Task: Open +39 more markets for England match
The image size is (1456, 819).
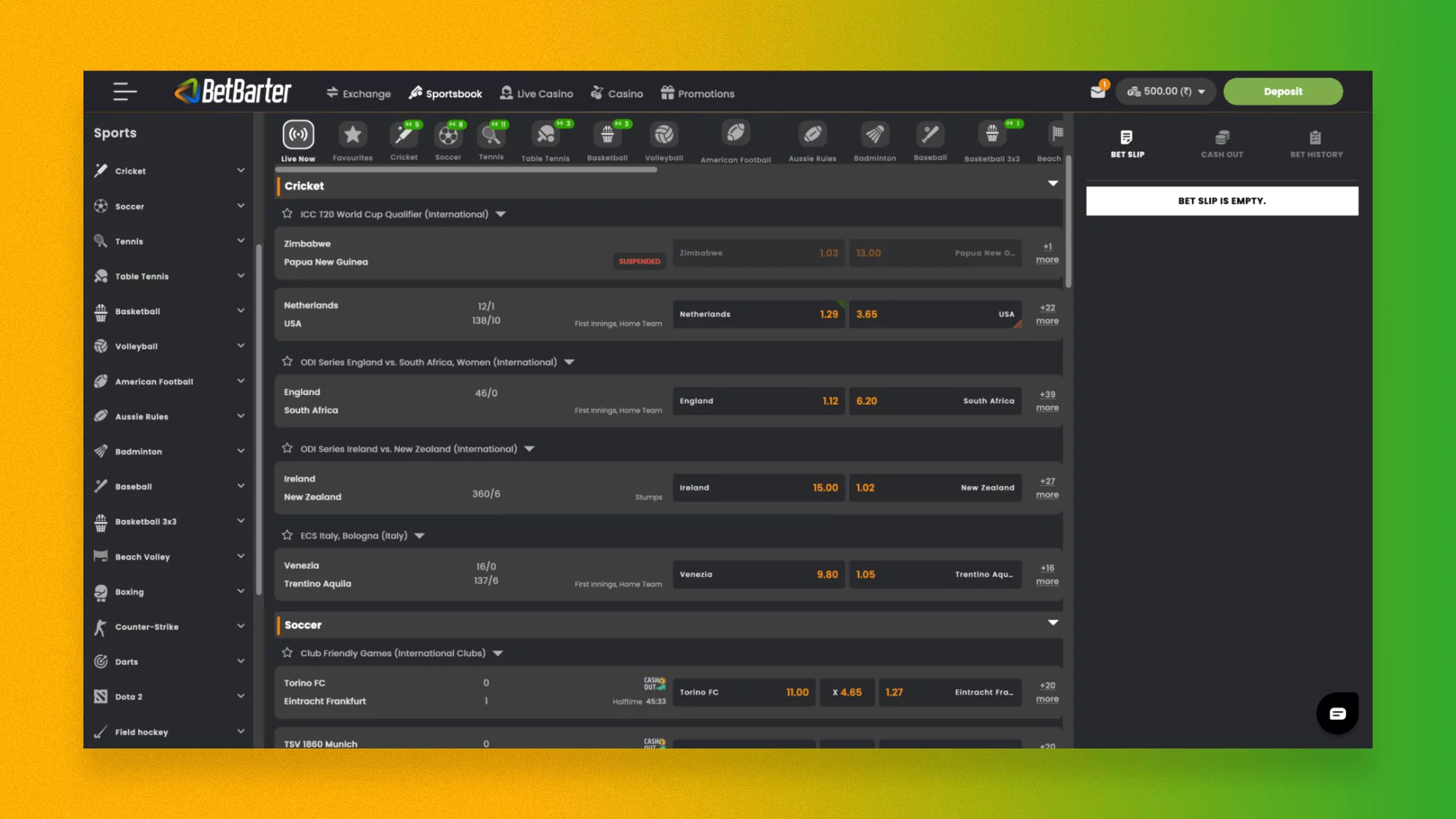Action: (x=1047, y=401)
